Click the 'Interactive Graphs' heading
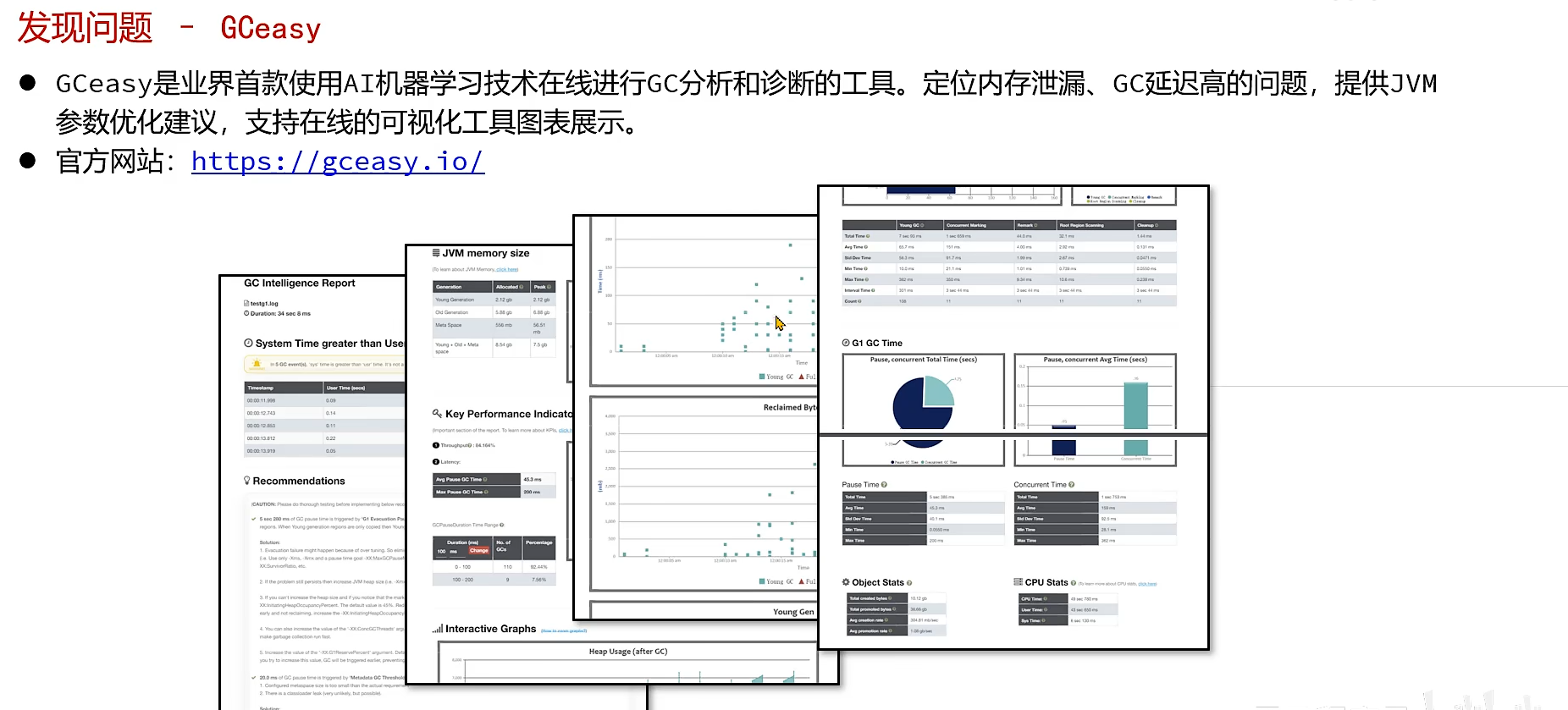Image resolution: width=1568 pixels, height=710 pixels. click(x=491, y=629)
